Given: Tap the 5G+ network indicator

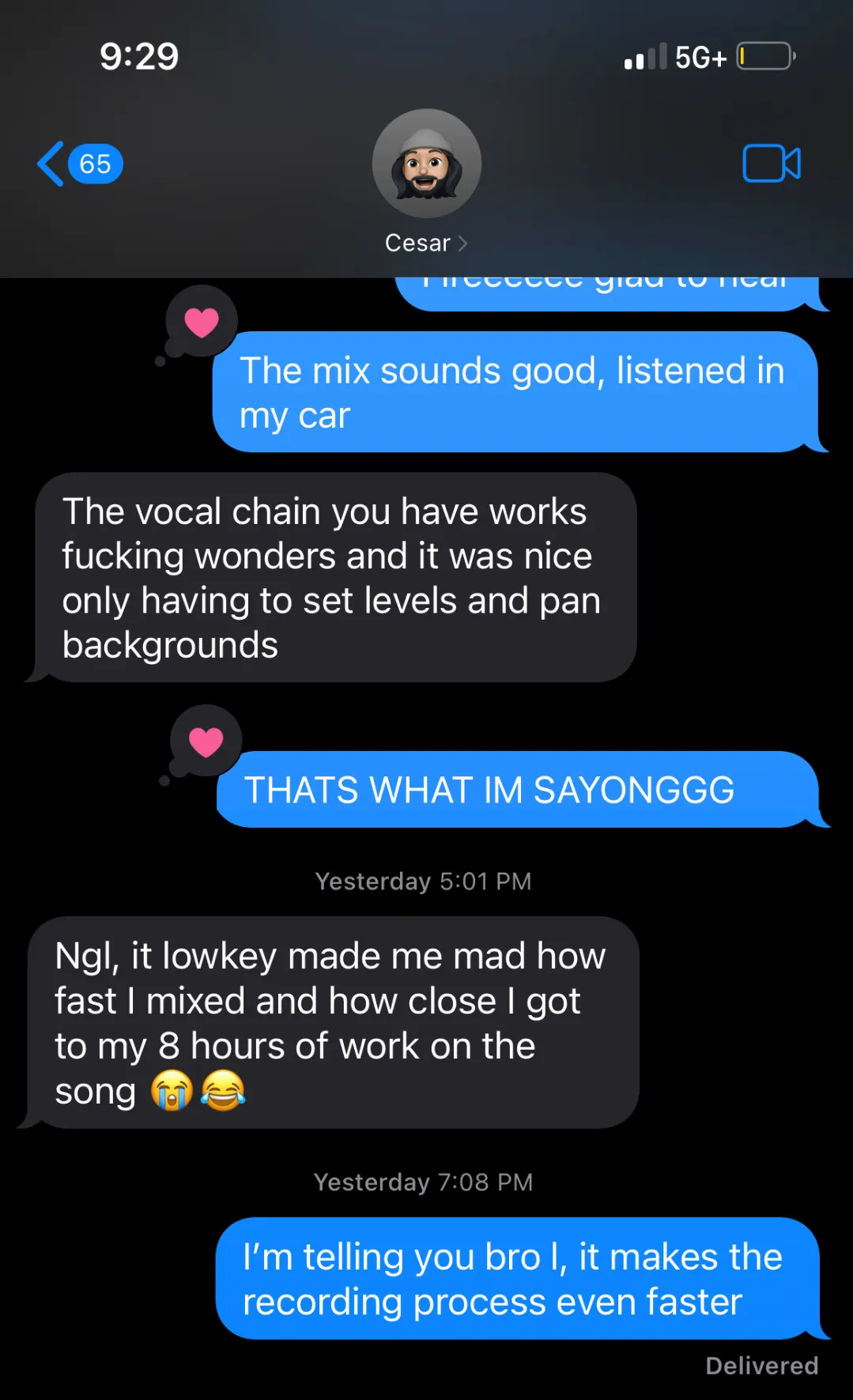Looking at the screenshot, I should (700, 58).
